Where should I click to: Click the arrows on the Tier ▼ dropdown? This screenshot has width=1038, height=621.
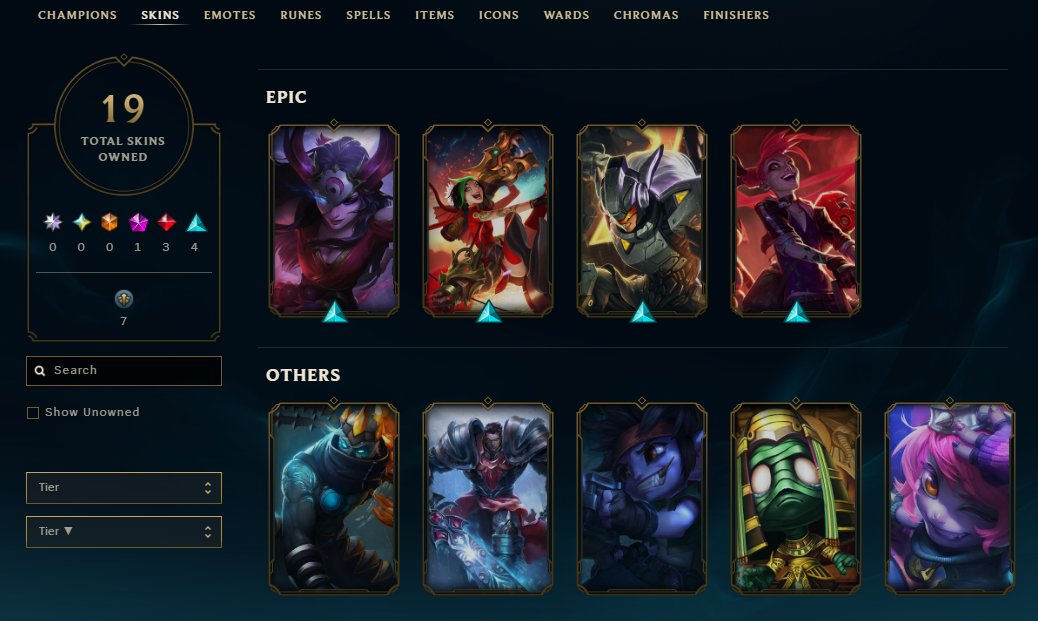click(x=208, y=532)
